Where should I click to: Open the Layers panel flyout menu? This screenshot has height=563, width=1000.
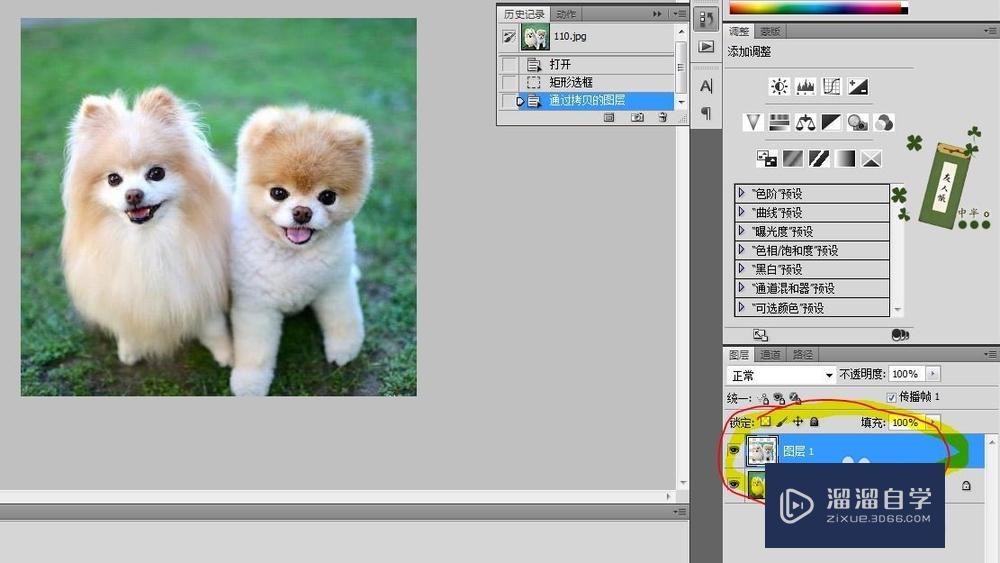990,354
